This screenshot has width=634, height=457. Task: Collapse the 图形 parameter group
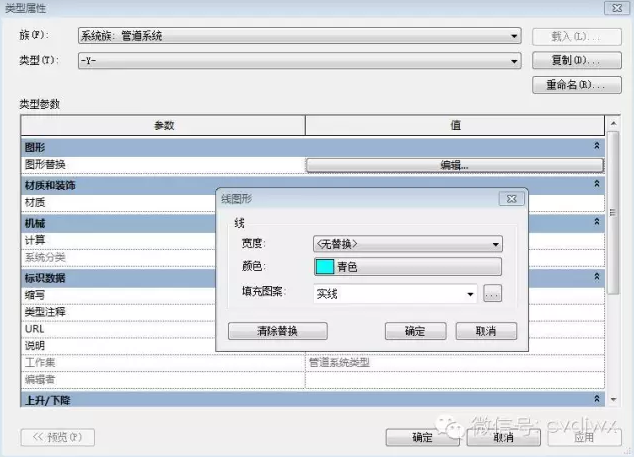click(597, 146)
